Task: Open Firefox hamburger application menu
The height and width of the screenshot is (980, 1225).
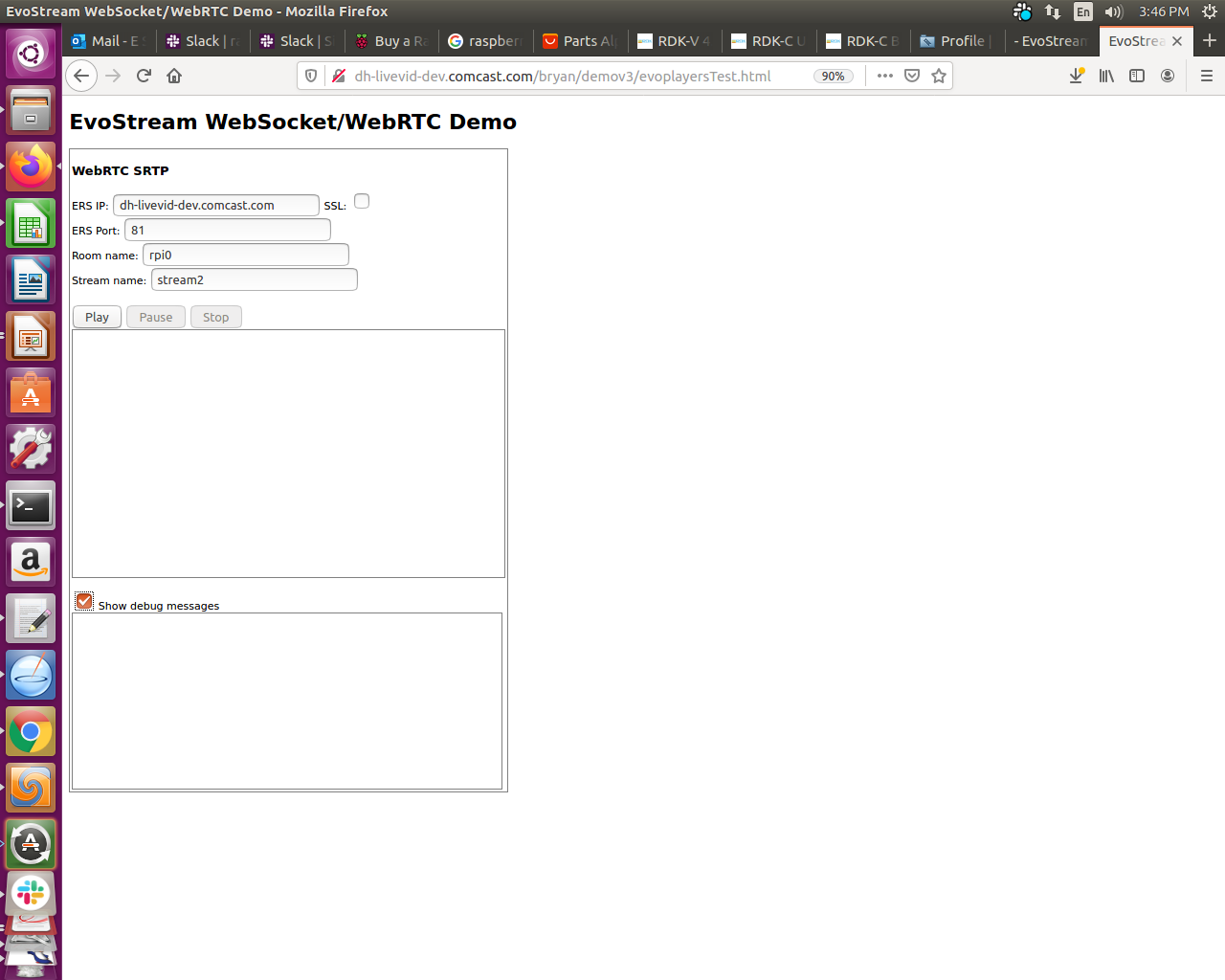Action: 1207,76
